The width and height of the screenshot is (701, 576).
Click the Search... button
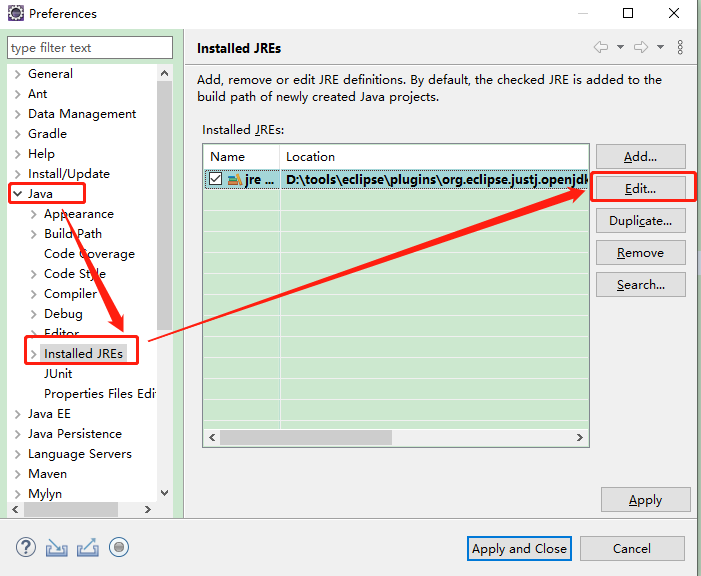640,284
